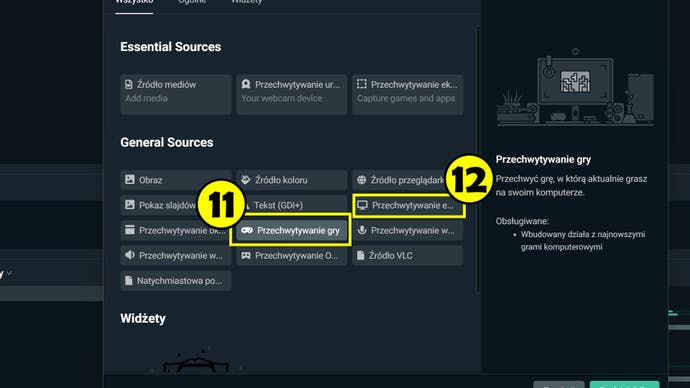Select the Źródło mediów source
This screenshot has width=690, height=388.
click(176, 94)
